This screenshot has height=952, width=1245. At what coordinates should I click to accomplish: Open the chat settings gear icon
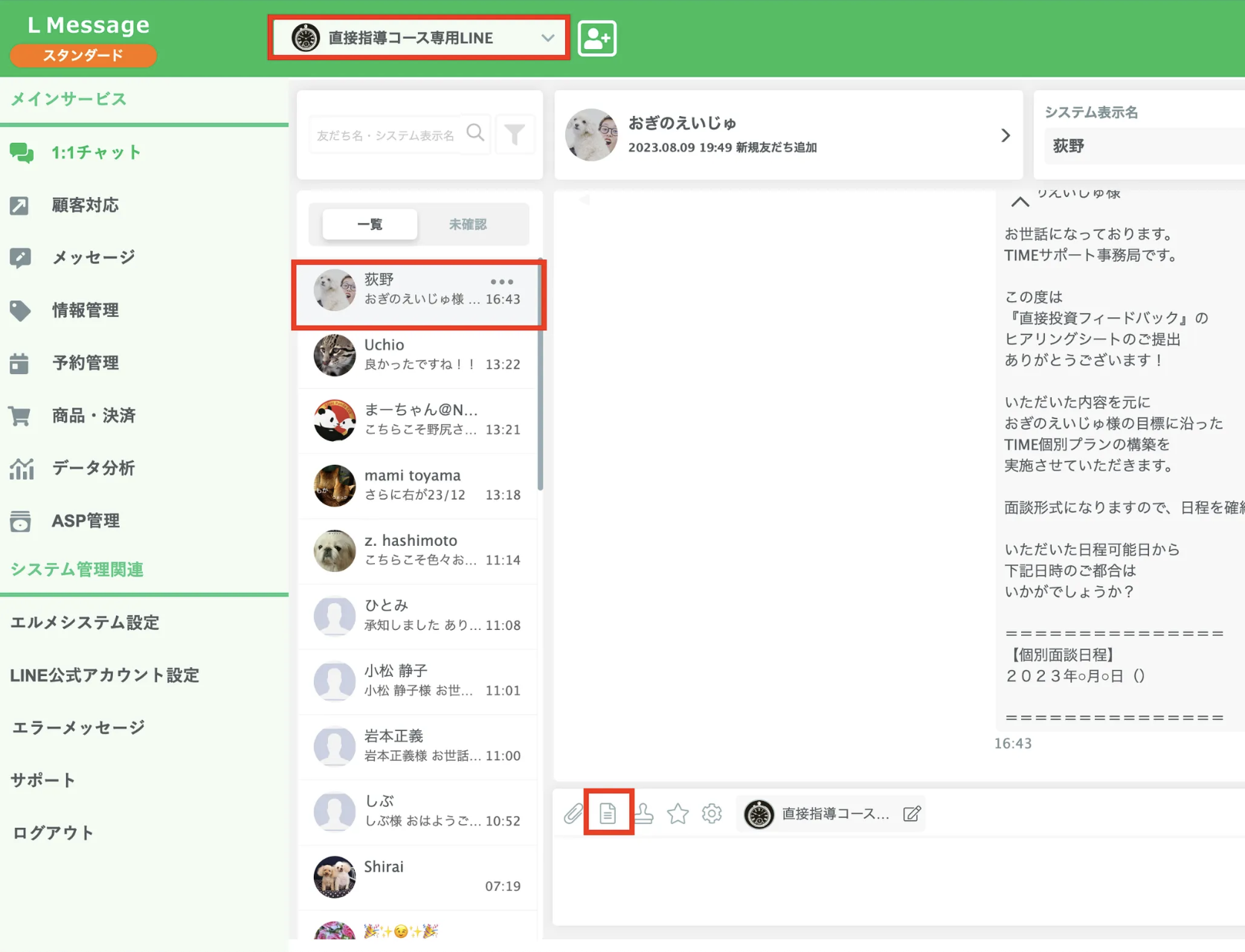pyautogui.click(x=712, y=814)
